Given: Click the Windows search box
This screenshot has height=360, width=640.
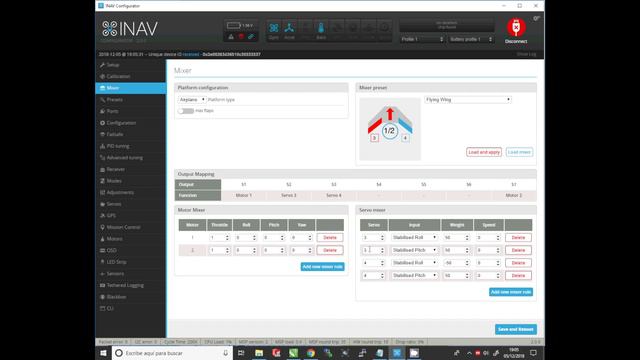Looking at the screenshot, I should [172, 353].
